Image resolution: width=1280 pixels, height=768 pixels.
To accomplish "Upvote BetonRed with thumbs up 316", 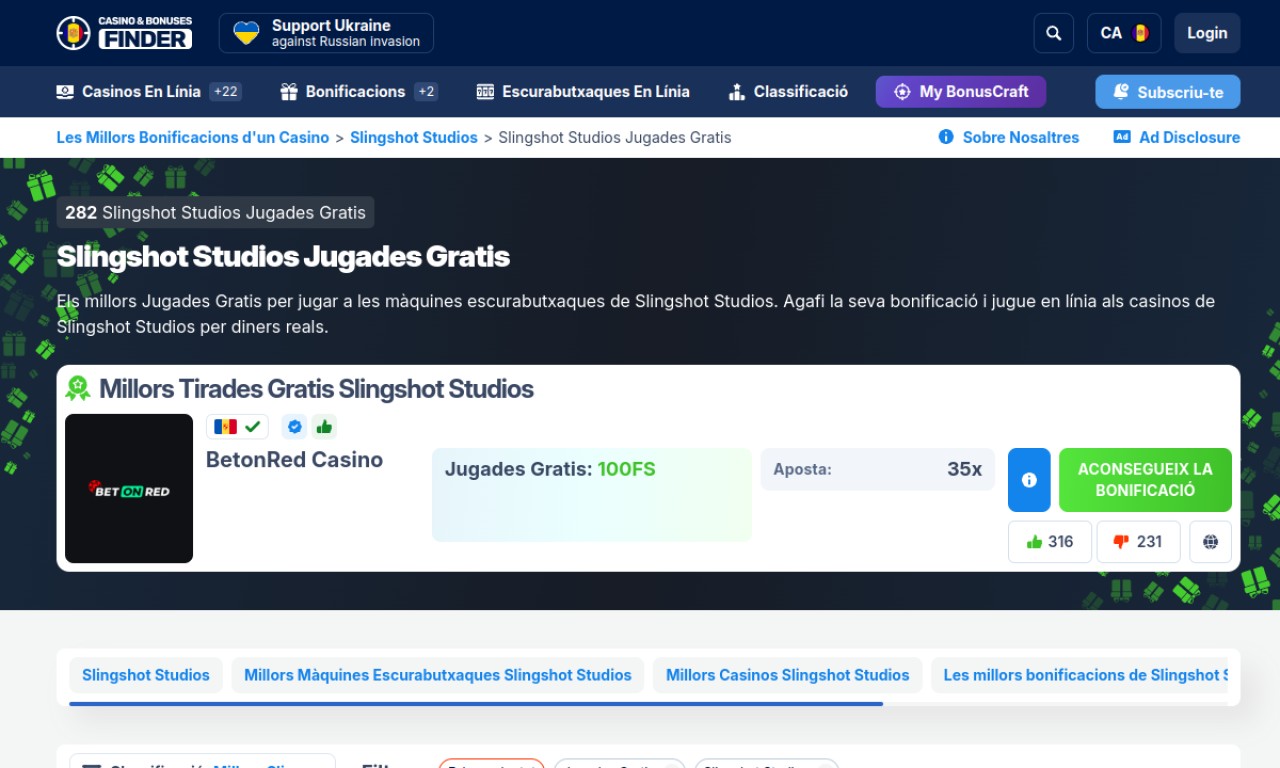I will tap(1049, 542).
